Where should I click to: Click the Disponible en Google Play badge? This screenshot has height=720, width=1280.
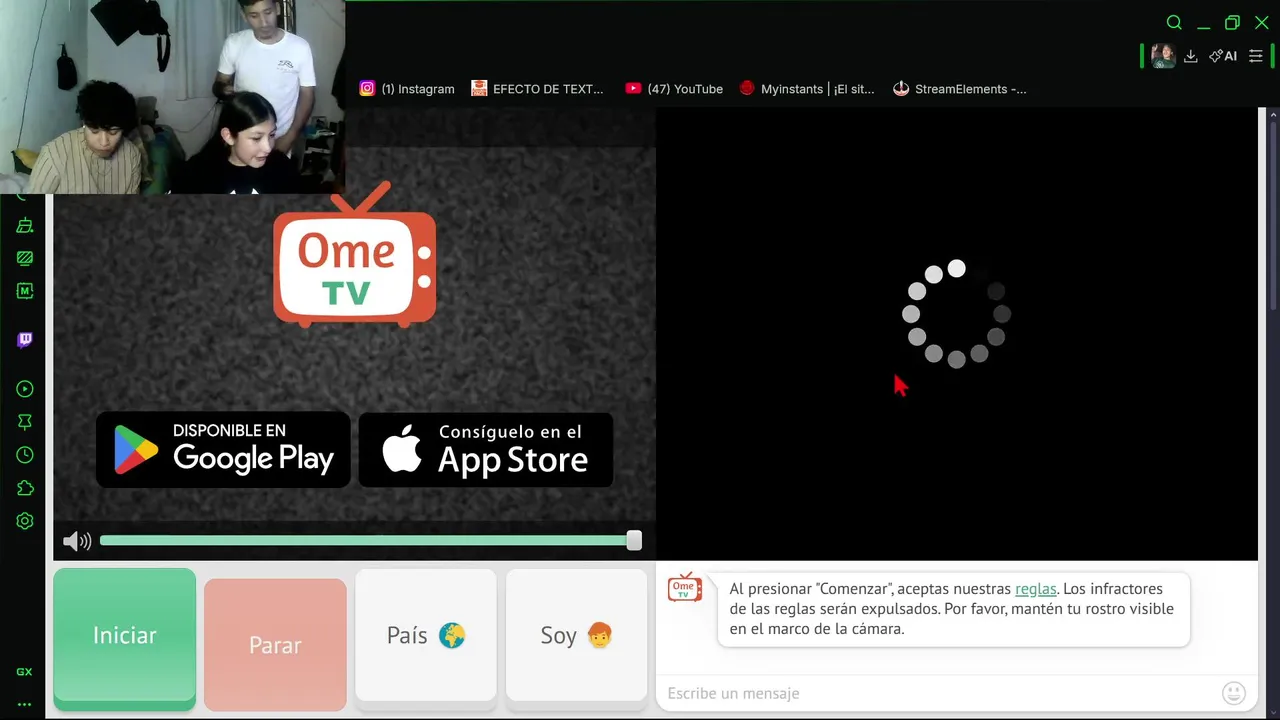point(223,449)
